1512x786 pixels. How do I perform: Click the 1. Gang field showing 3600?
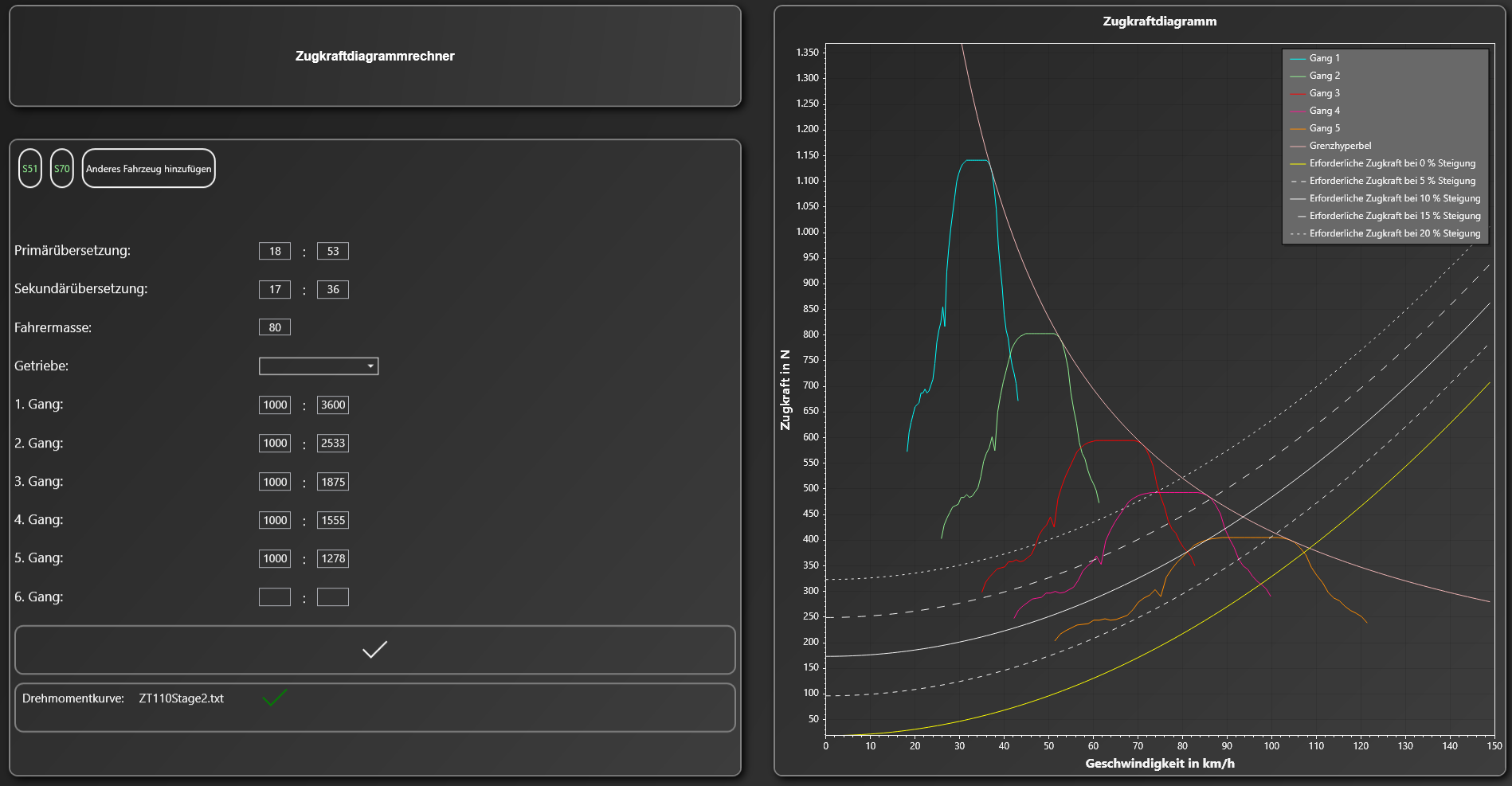point(333,405)
